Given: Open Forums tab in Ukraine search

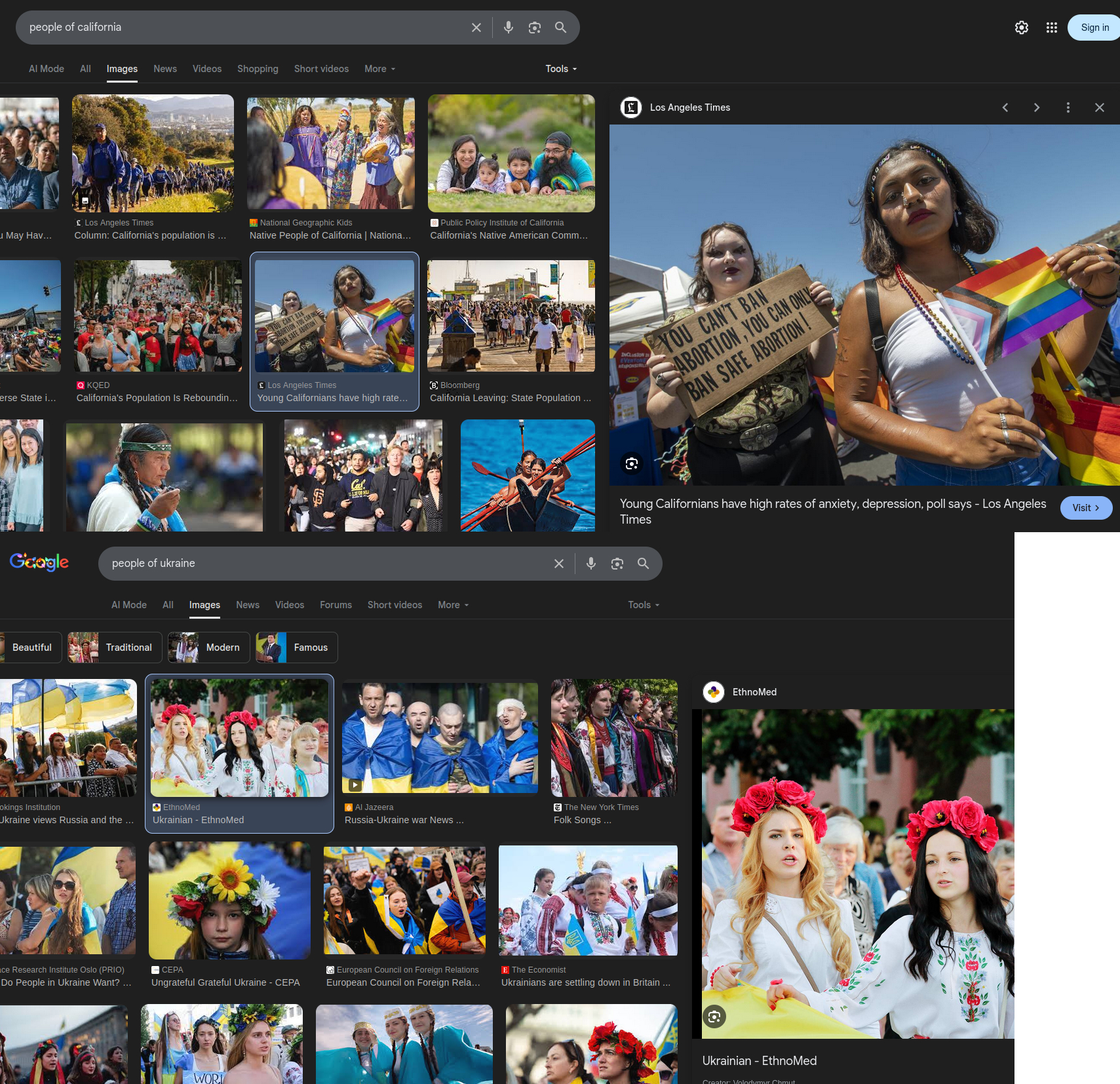Looking at the screenshot, I should (x=336, y=605).
